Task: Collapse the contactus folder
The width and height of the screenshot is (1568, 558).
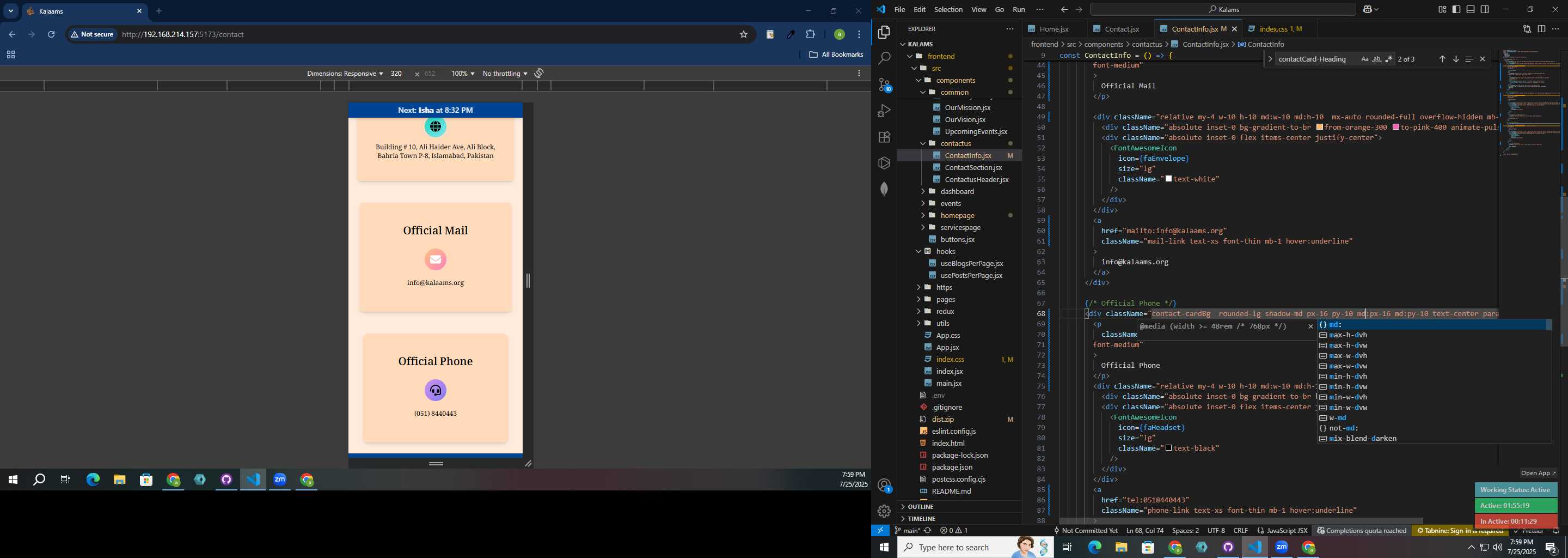Action: click(955, 144)
